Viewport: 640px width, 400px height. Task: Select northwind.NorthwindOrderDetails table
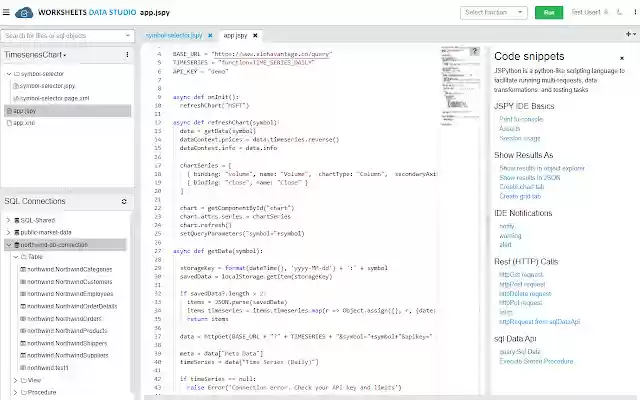(69, 307)
